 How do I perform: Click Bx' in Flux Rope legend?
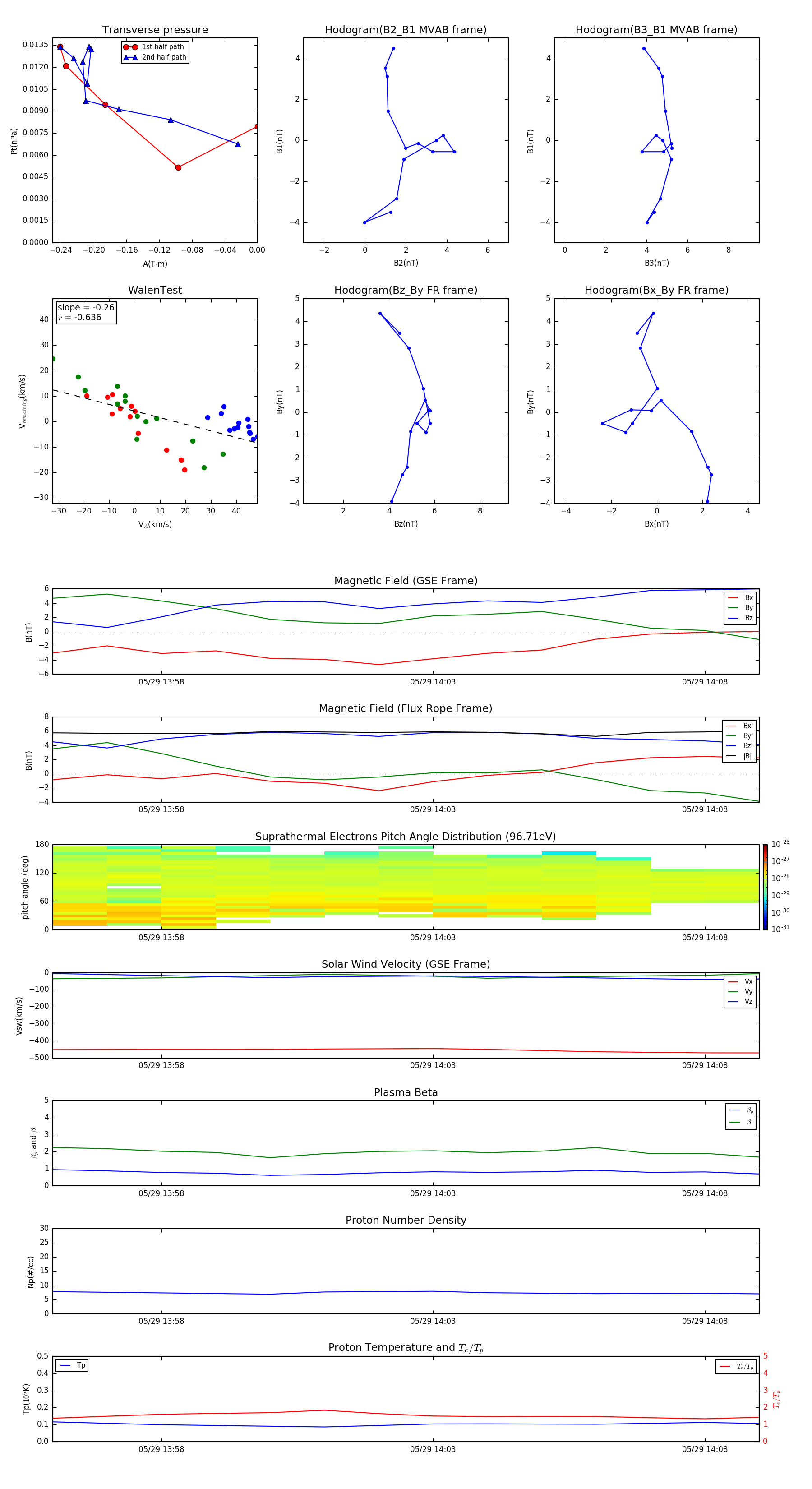[740, 726]
